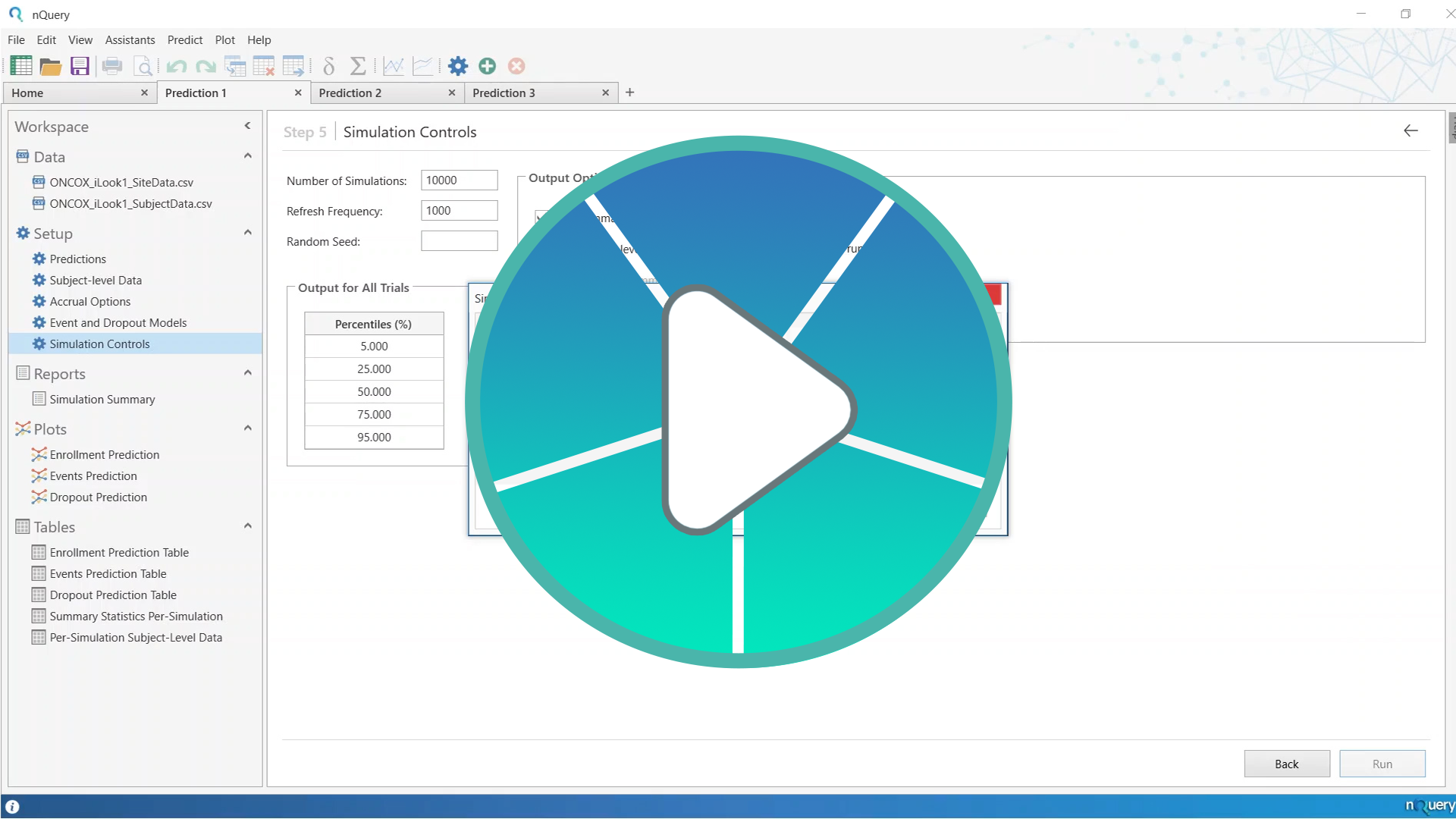Switch to the Prediction 2 tab
Screen dimensions: 1456x819
pos(350,93)
